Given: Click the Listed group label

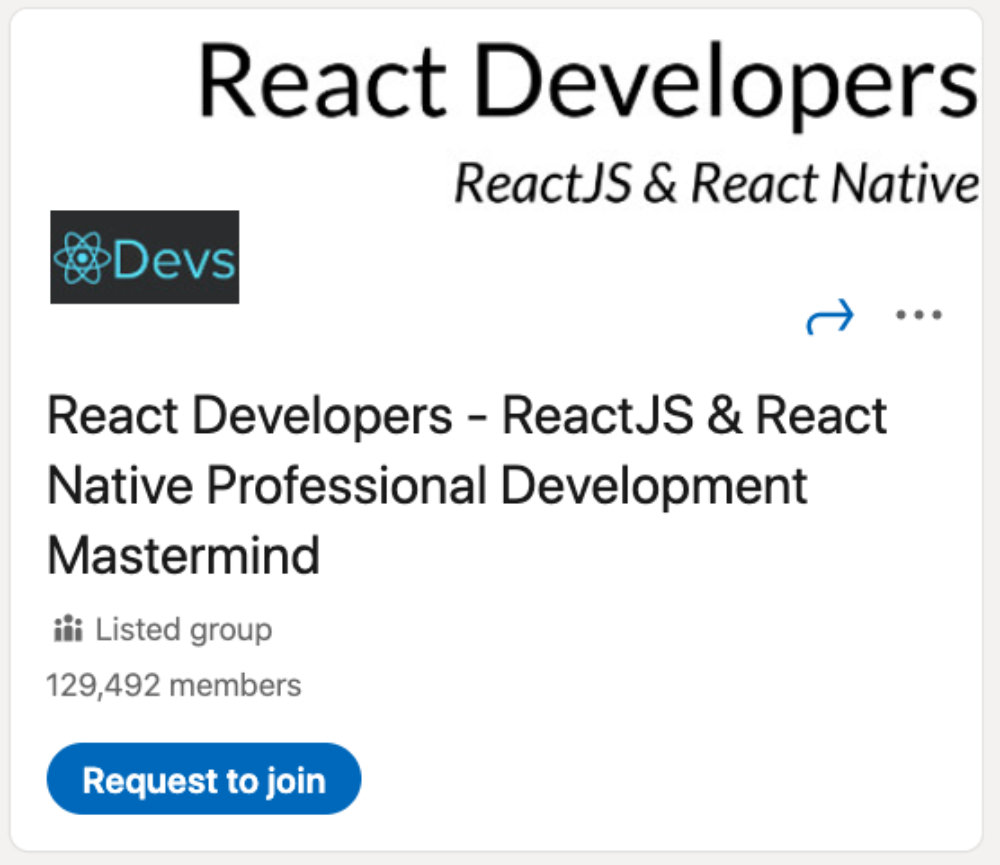Looking at the screenshot, I should tap(184, 630).
